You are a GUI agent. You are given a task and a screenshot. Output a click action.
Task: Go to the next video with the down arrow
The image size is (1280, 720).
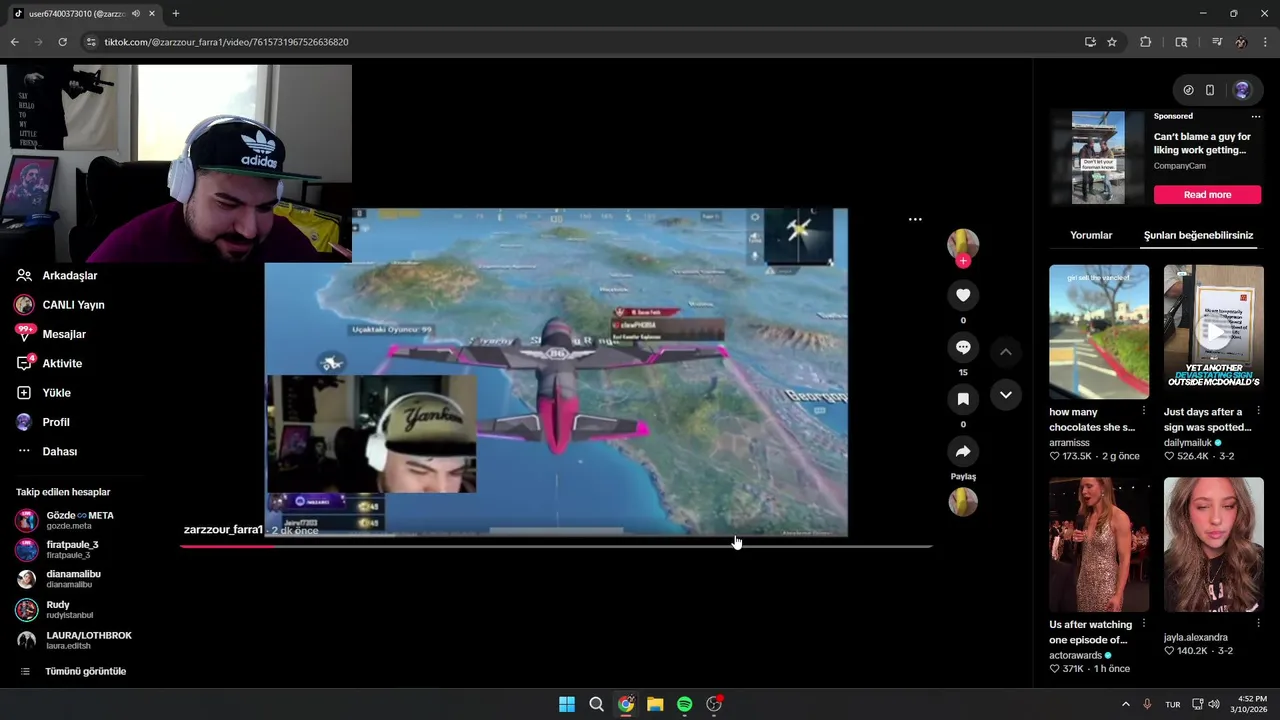pos(1006,395)
